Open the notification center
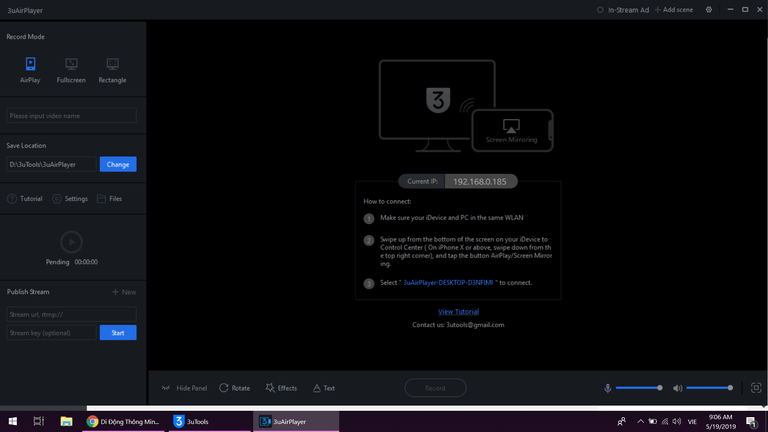The height and width of the screenshot is (432, 768). click(751, 421)
